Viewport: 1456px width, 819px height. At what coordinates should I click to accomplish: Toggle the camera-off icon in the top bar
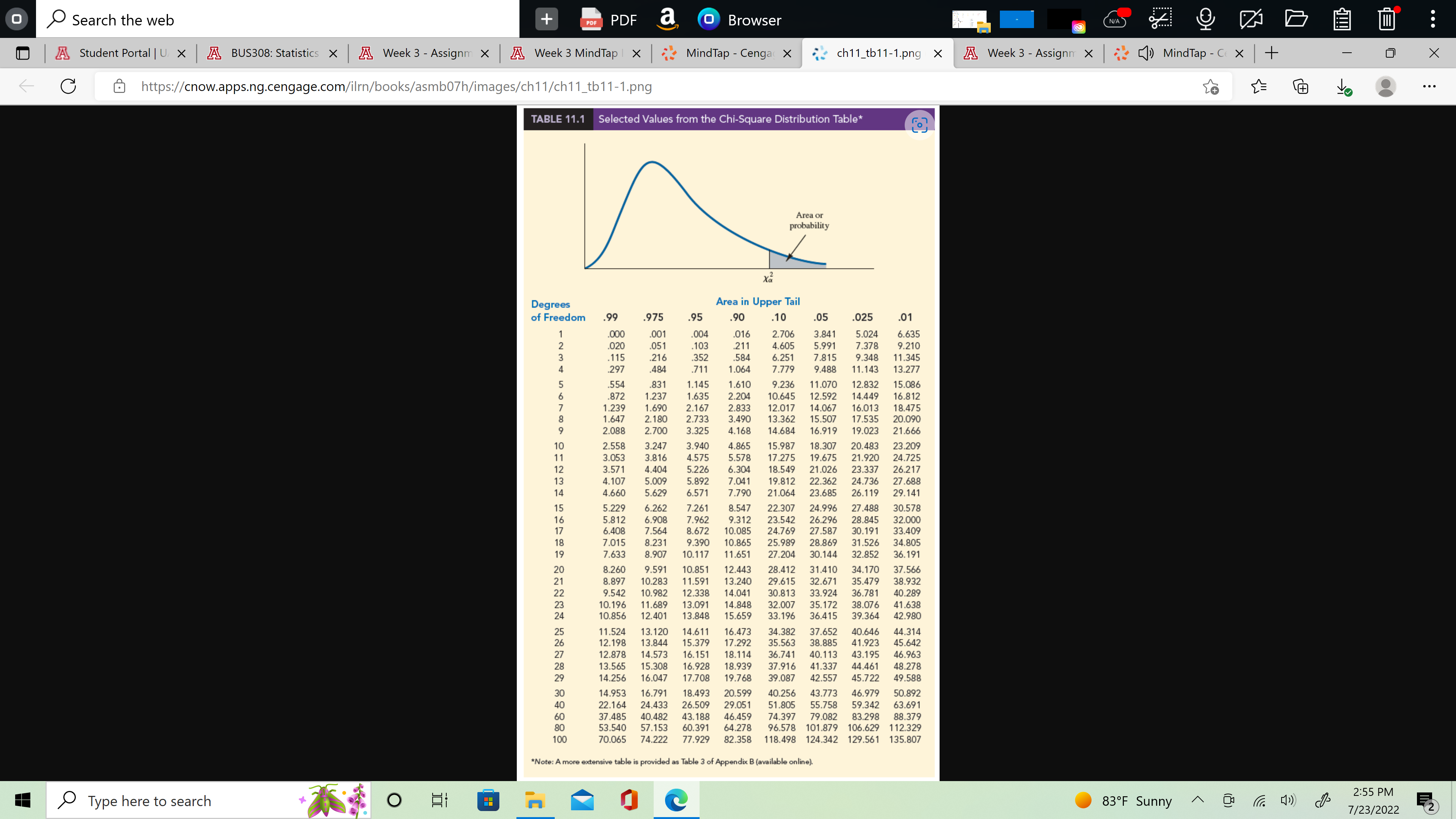[x=1251, y=19]
